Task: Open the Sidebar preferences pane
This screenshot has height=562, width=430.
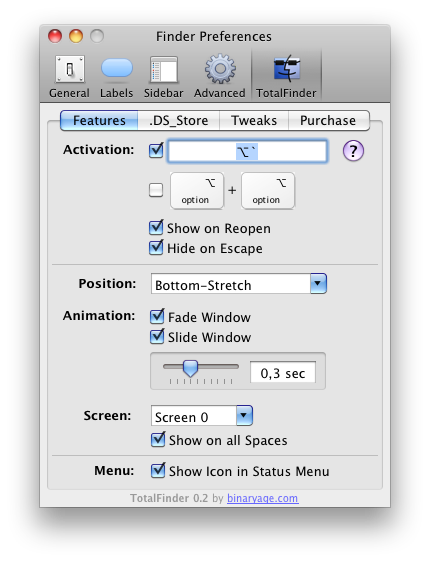Action: click(x=163, y=77)
